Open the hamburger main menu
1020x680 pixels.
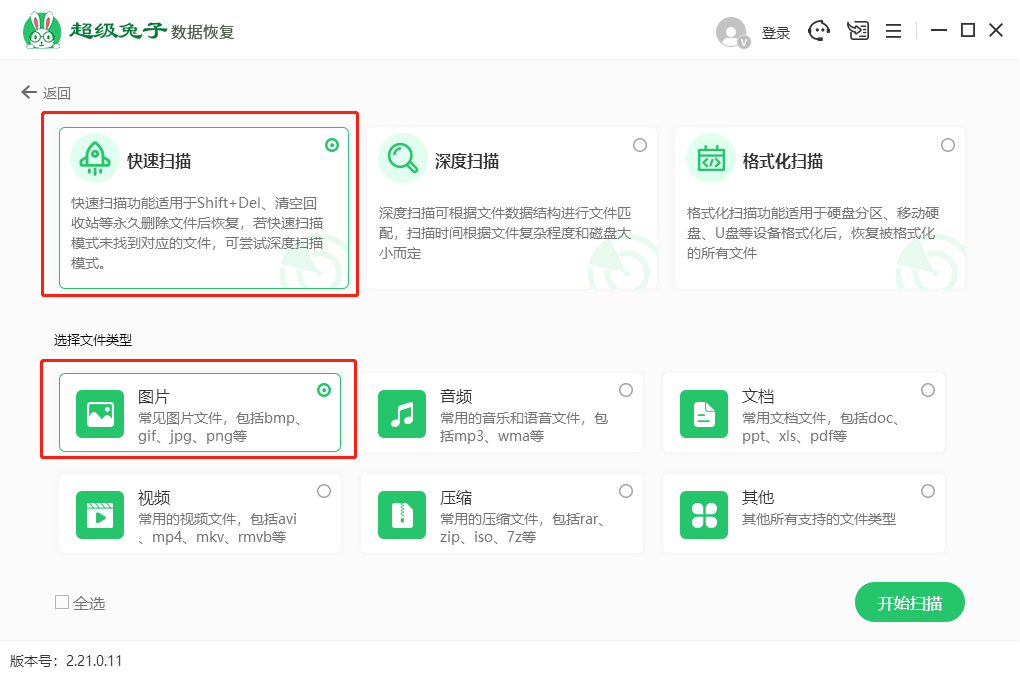pos(893,31)
